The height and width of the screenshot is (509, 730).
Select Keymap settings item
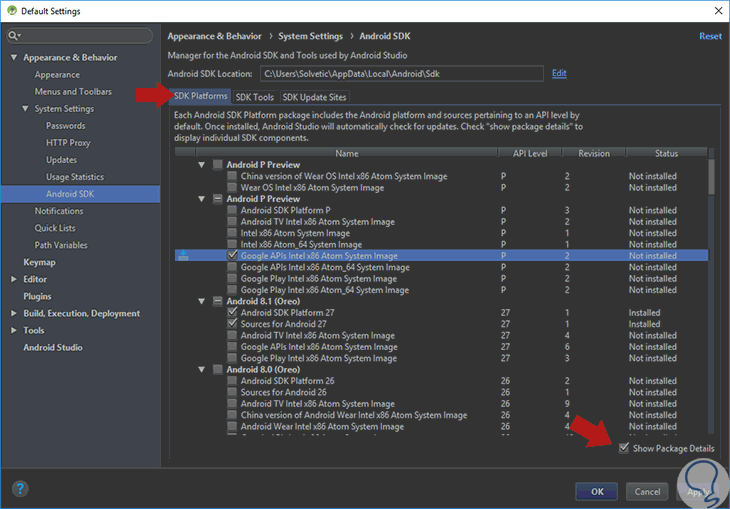click(x=39, y=262)
